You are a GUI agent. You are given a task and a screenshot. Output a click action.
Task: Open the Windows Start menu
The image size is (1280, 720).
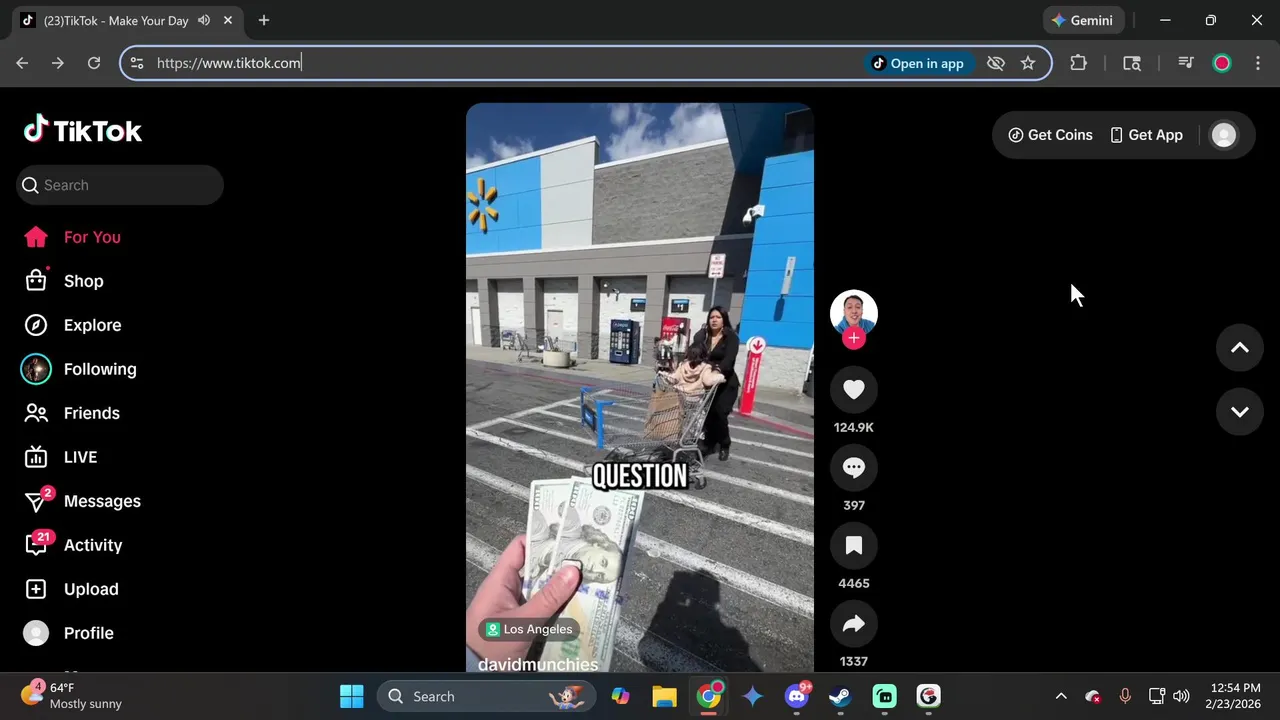point(352,696)
